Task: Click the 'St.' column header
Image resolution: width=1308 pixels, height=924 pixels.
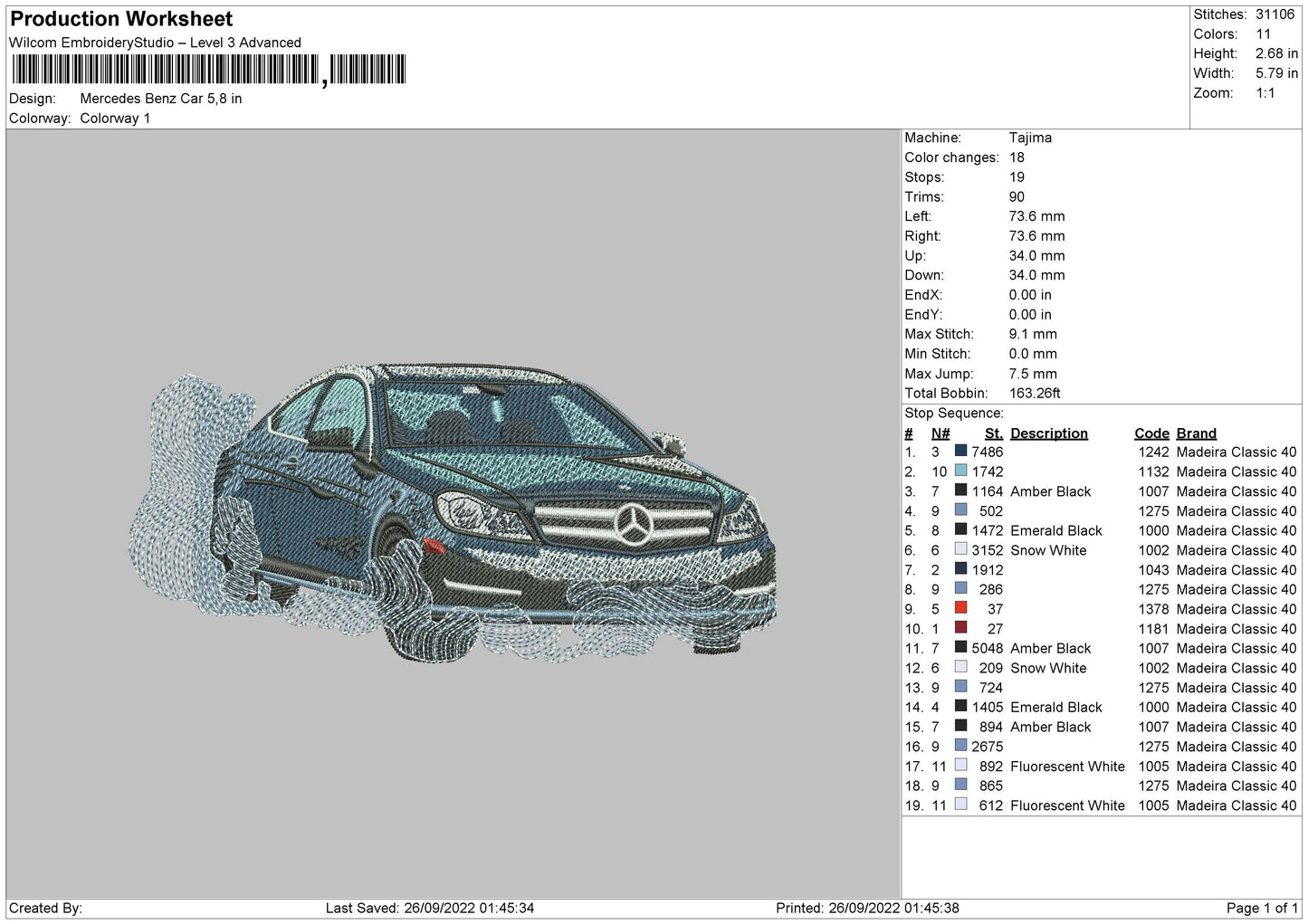Action: (x=994, y=433)
